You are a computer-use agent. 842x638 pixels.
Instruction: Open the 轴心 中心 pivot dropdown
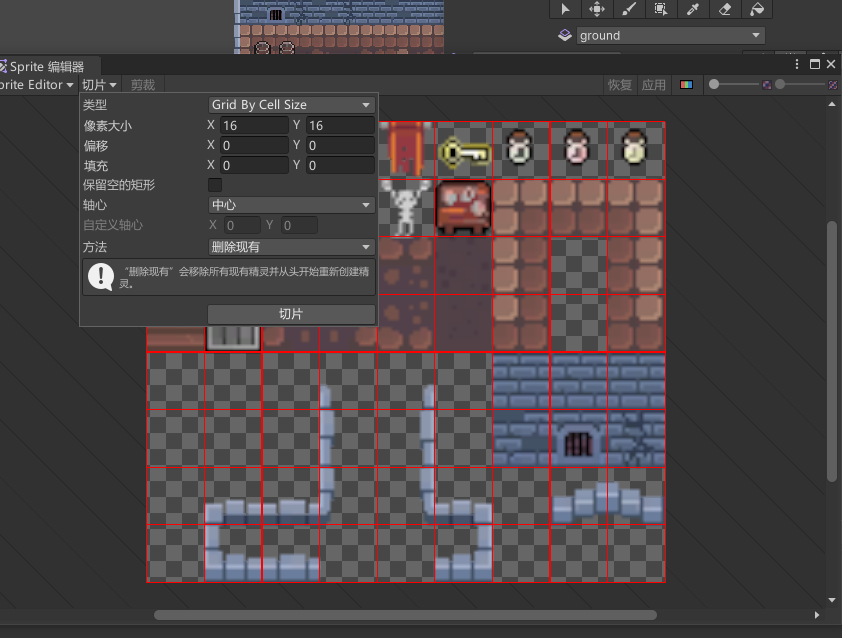point(291,205)
